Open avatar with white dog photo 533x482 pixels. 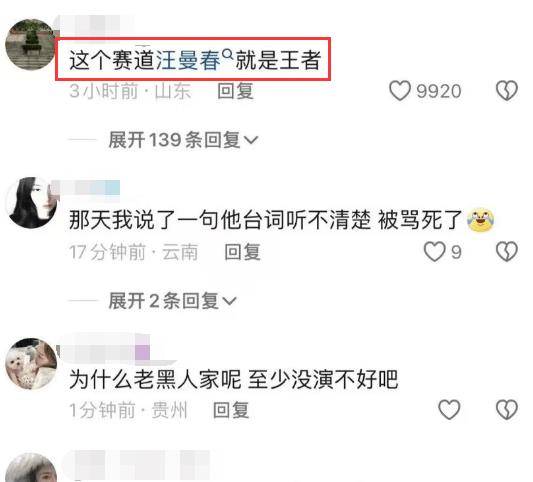[31, 364]
